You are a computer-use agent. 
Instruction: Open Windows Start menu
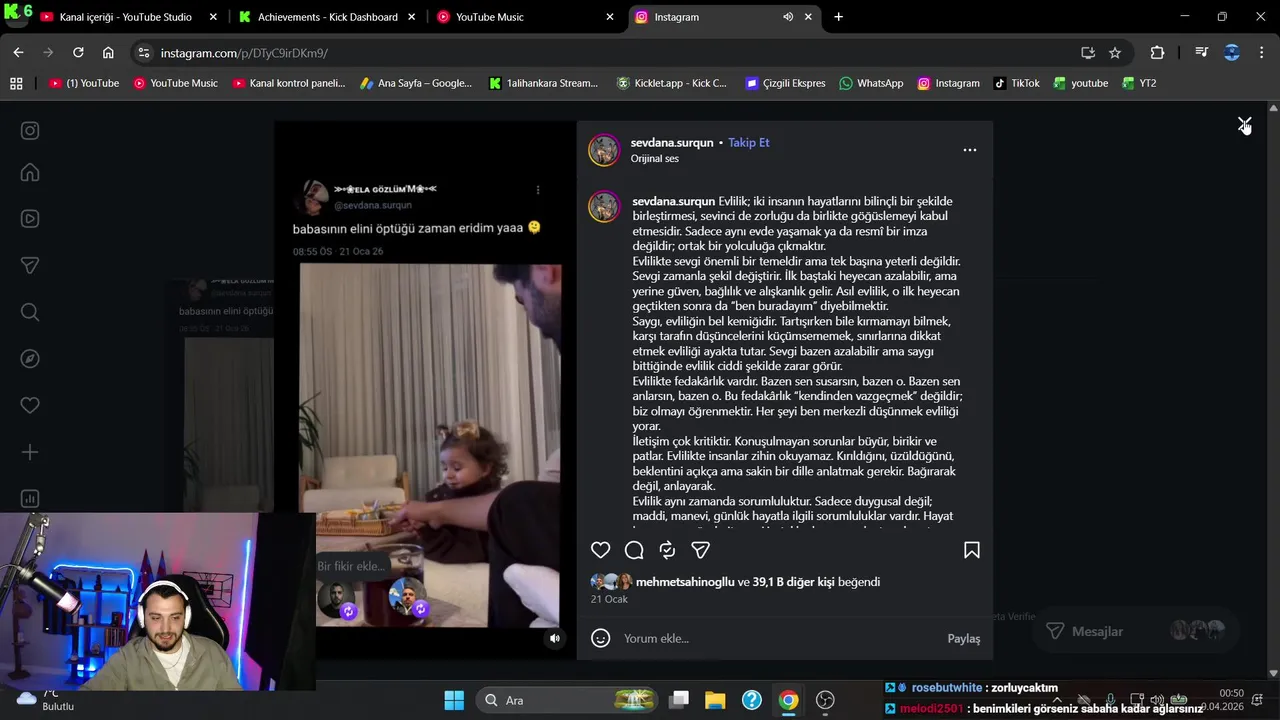tap(453, 700)
